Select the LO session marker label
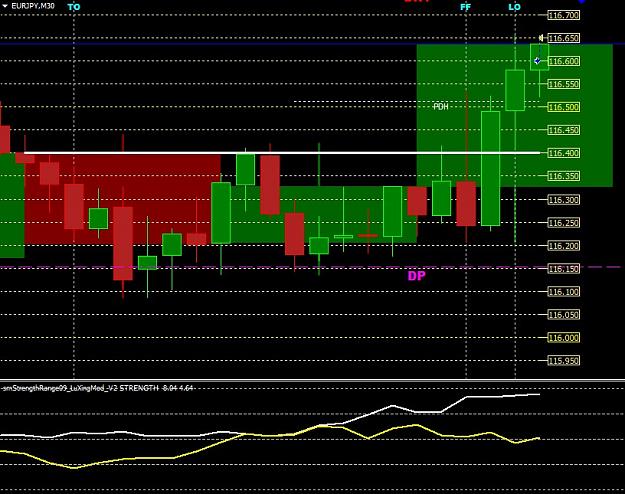 tap(515, 7)
